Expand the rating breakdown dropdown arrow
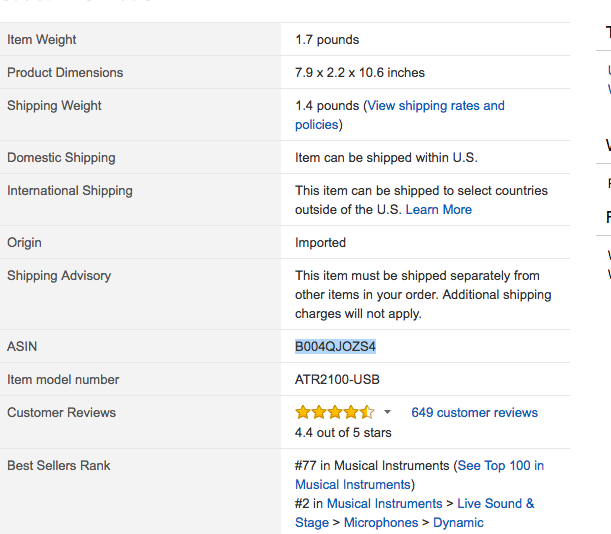The height and width of the screenshot is (534, 611). pos(388,412)
